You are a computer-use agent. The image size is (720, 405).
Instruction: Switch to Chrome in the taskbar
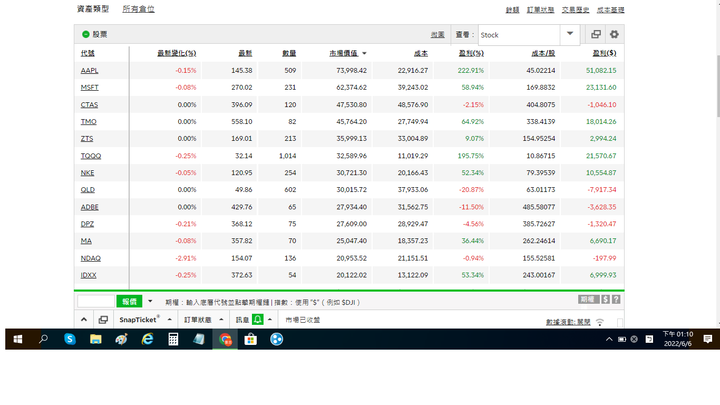click(x=225, y=339)
